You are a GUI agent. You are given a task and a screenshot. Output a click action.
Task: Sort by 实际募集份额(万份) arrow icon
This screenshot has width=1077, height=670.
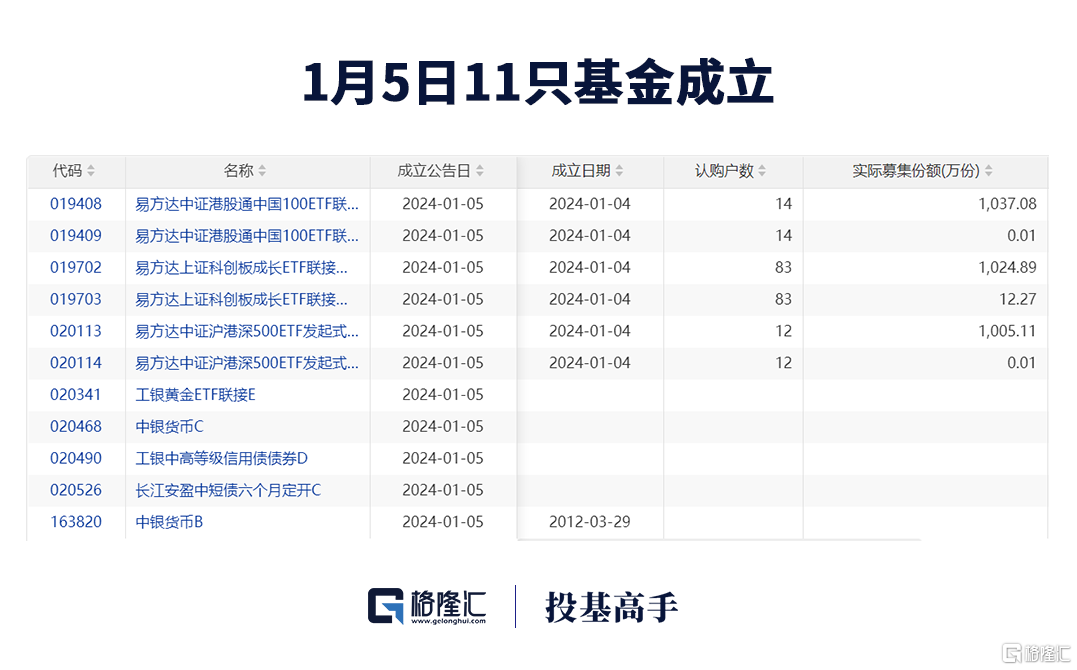pyautogui.click(x=988, y=171)
